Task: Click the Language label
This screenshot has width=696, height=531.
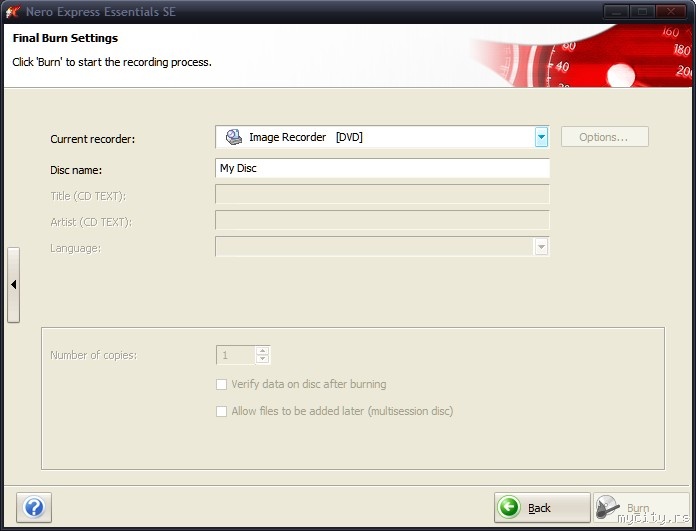Action: 75,248
